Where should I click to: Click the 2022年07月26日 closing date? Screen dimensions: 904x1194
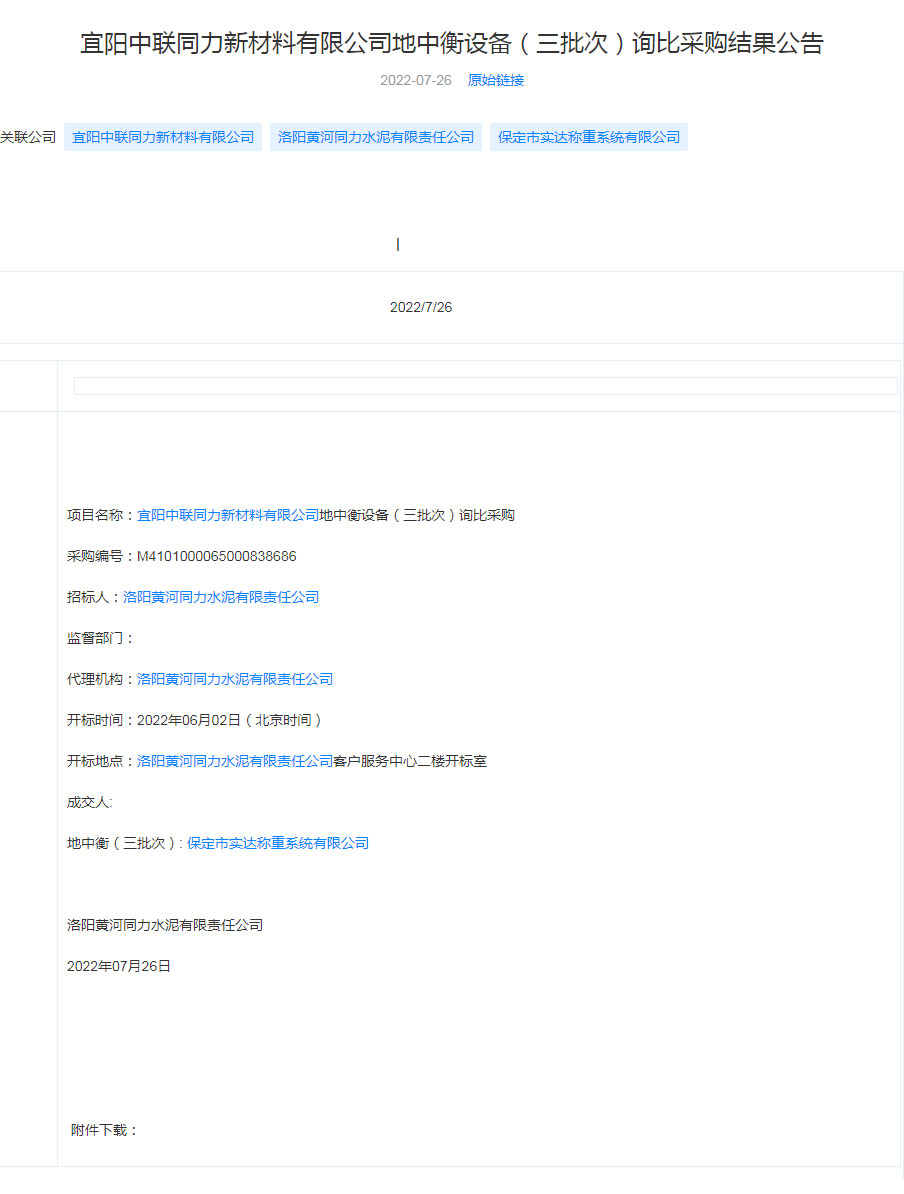[119, 966]
